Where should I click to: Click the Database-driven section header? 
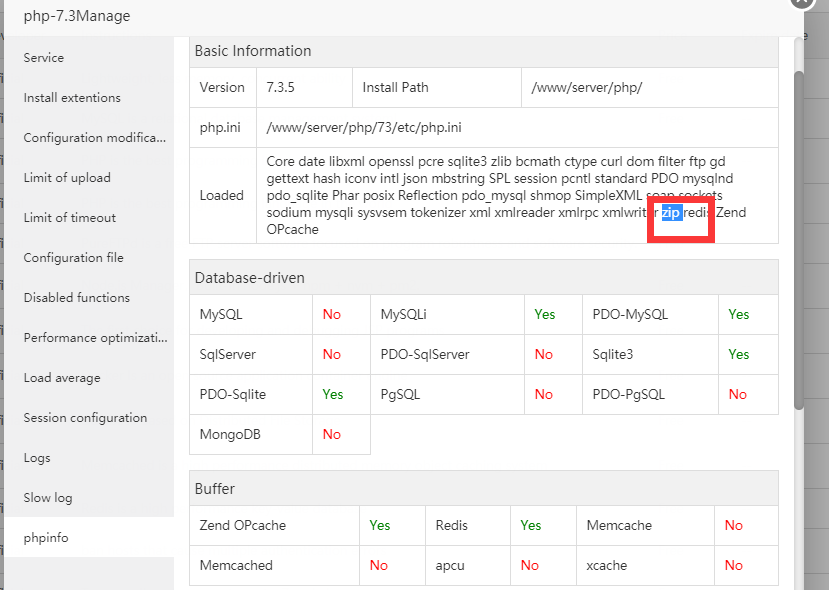250,277
